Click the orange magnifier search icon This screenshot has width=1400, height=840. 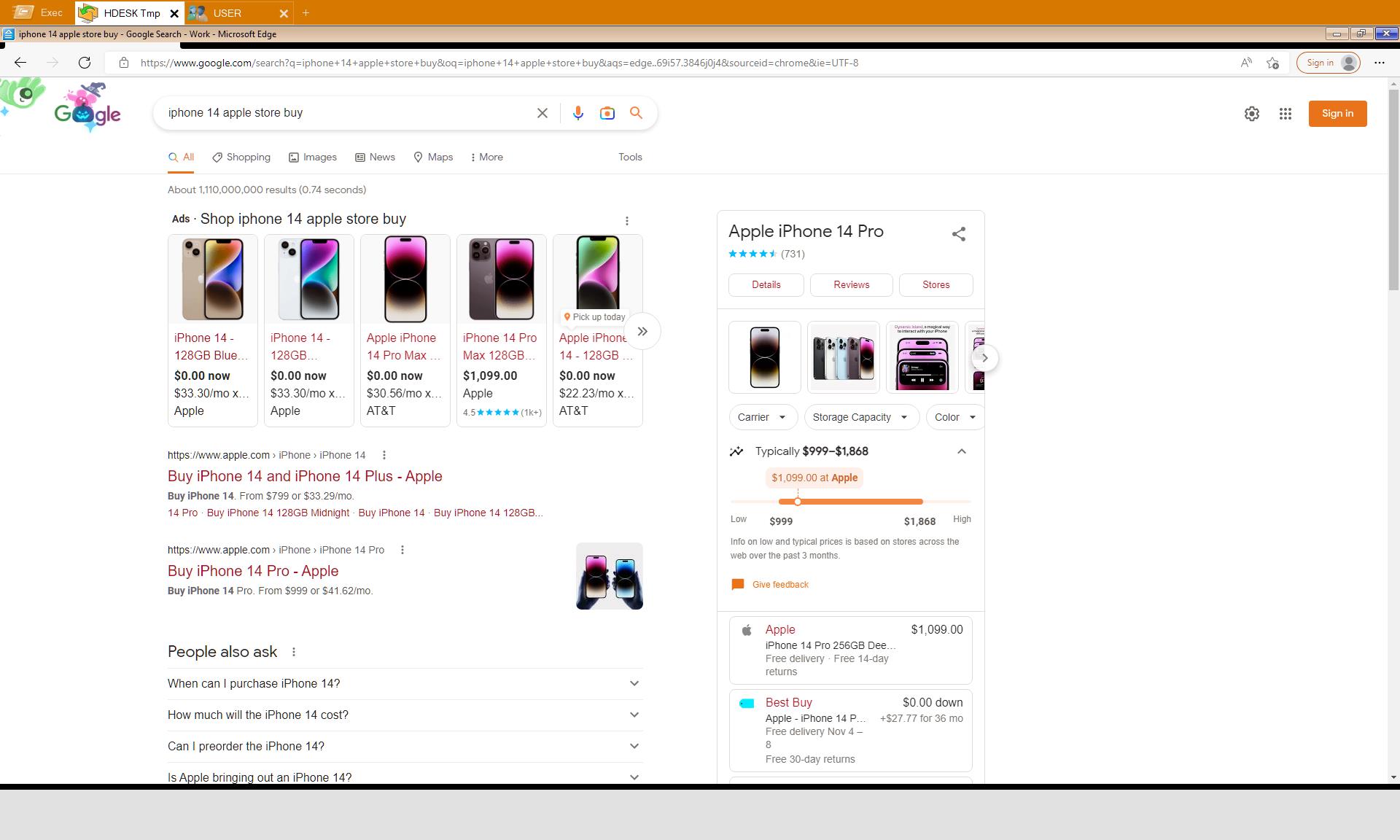pos(636,113)
